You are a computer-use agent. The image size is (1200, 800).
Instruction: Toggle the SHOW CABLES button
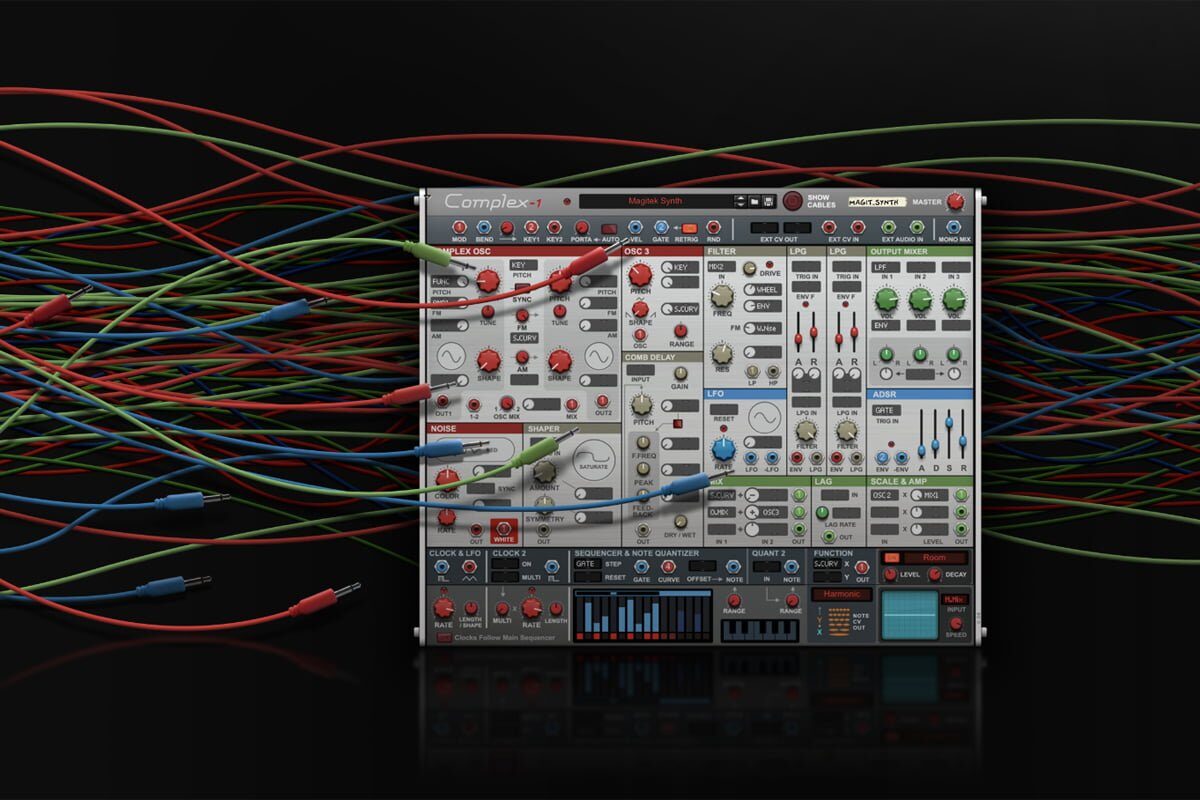tap(792, 202)
